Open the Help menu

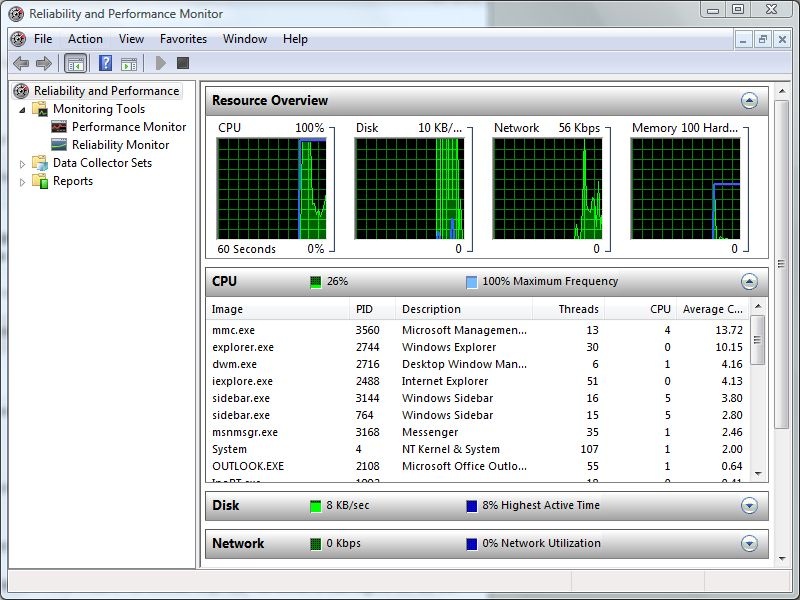295,39
